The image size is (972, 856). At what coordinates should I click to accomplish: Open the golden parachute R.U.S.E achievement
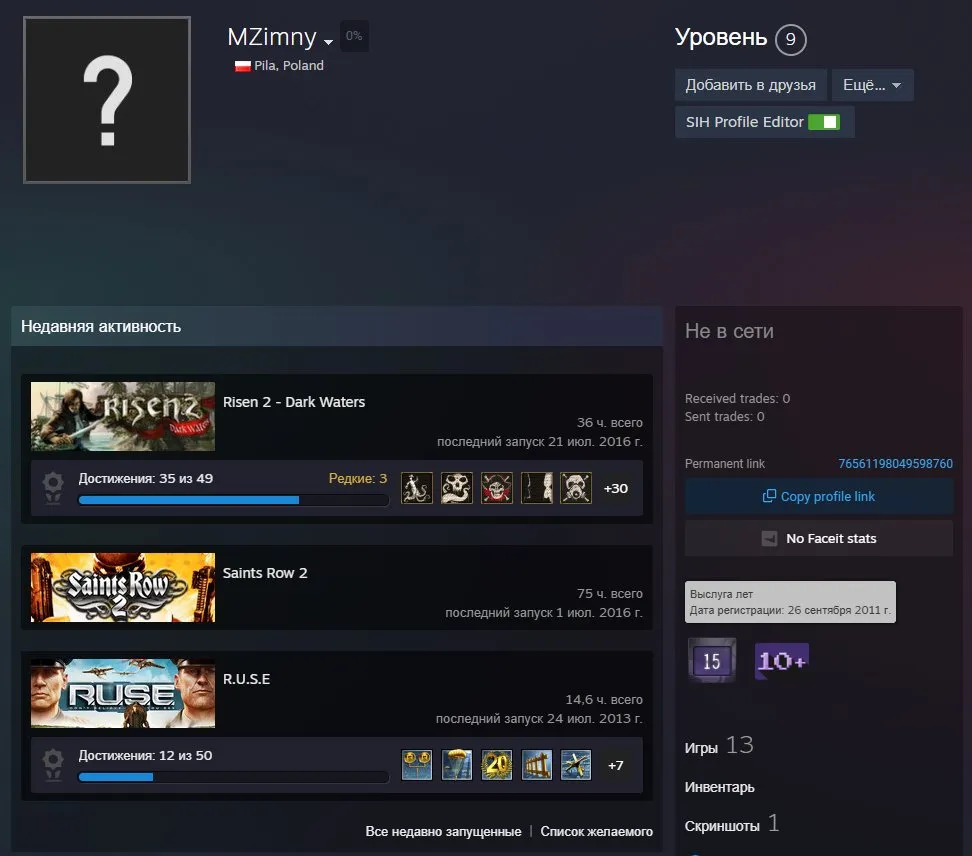click(457, 765)
